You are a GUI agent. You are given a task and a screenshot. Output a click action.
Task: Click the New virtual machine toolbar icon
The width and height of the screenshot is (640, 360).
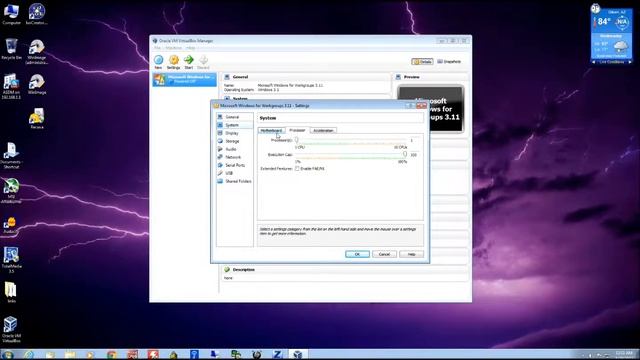coord(158,62)
